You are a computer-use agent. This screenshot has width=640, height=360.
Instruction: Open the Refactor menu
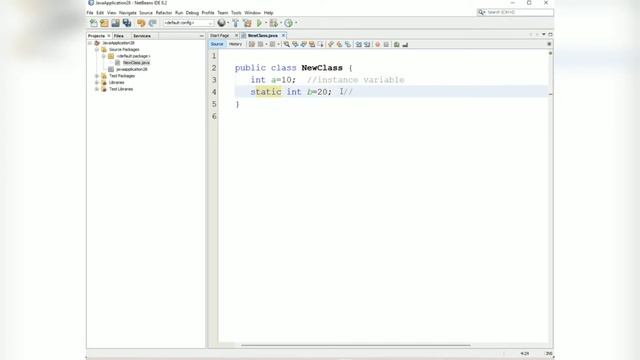164,13
